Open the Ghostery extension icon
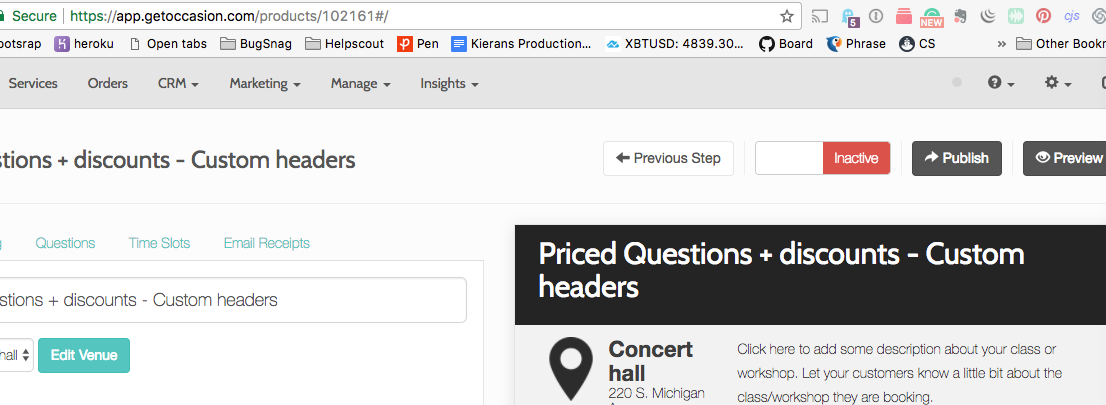This screenshot has height=405, width=1106. [849, 16]
